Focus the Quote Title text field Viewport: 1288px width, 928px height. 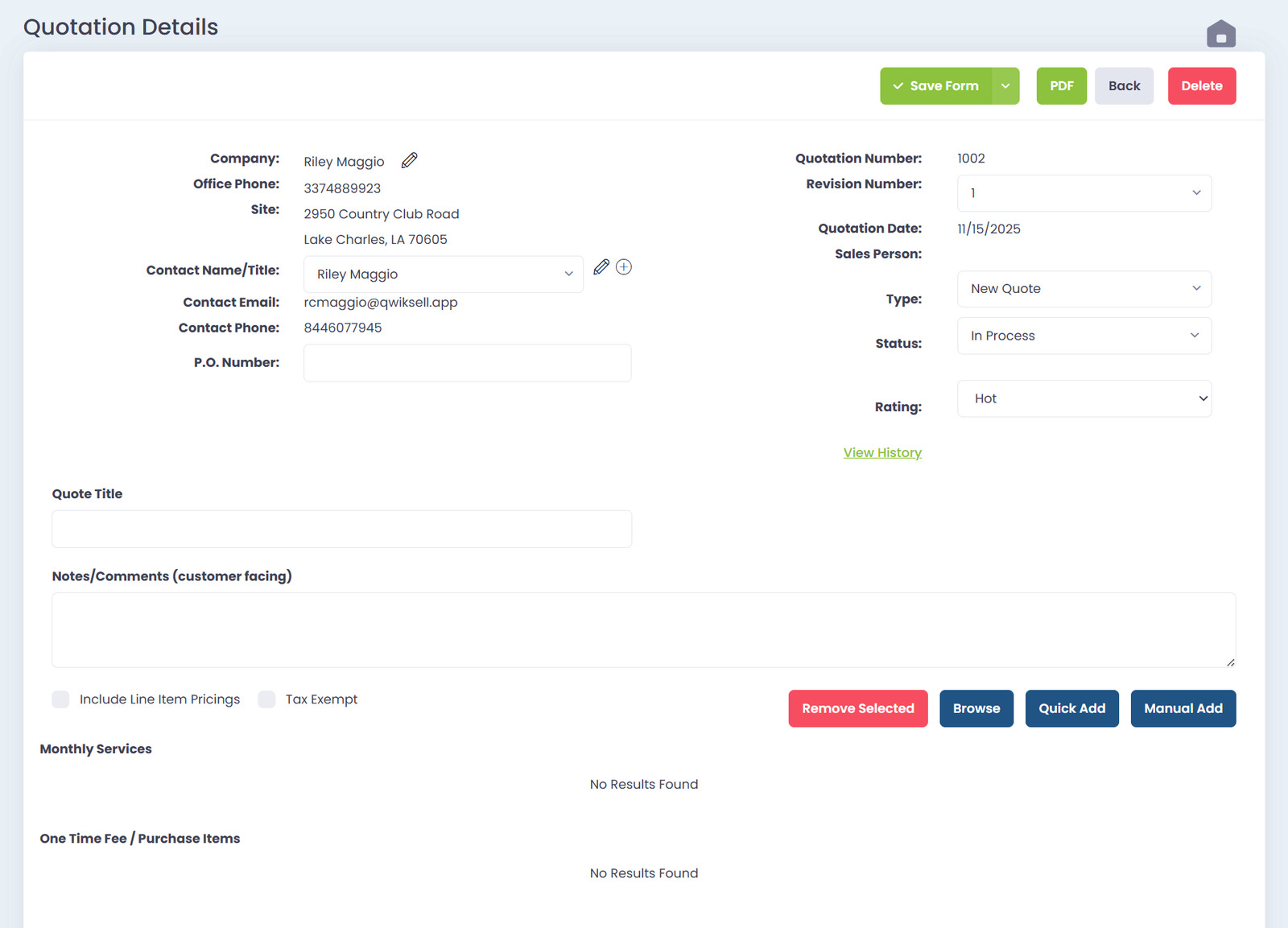(341, 530)
